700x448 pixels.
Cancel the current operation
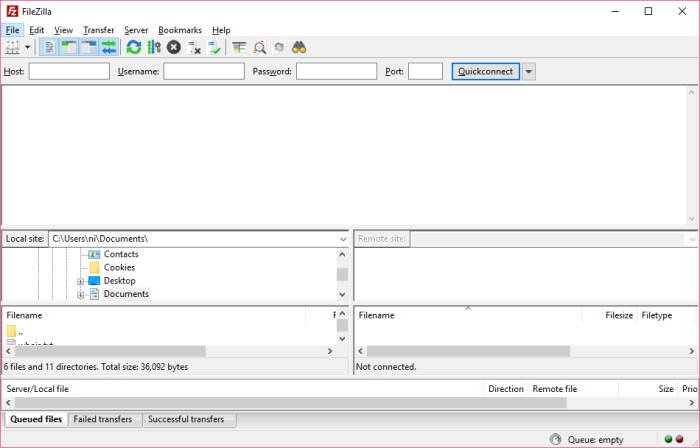click(x=174, y=47)
